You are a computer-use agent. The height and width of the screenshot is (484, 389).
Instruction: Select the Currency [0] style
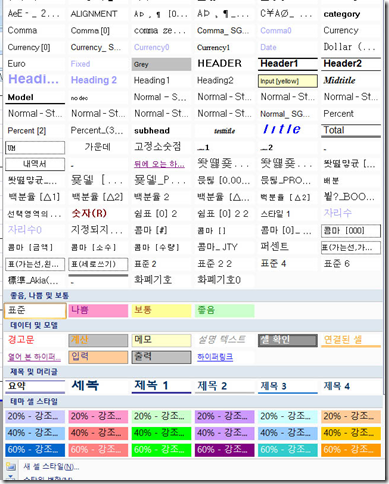click(35, 48)
